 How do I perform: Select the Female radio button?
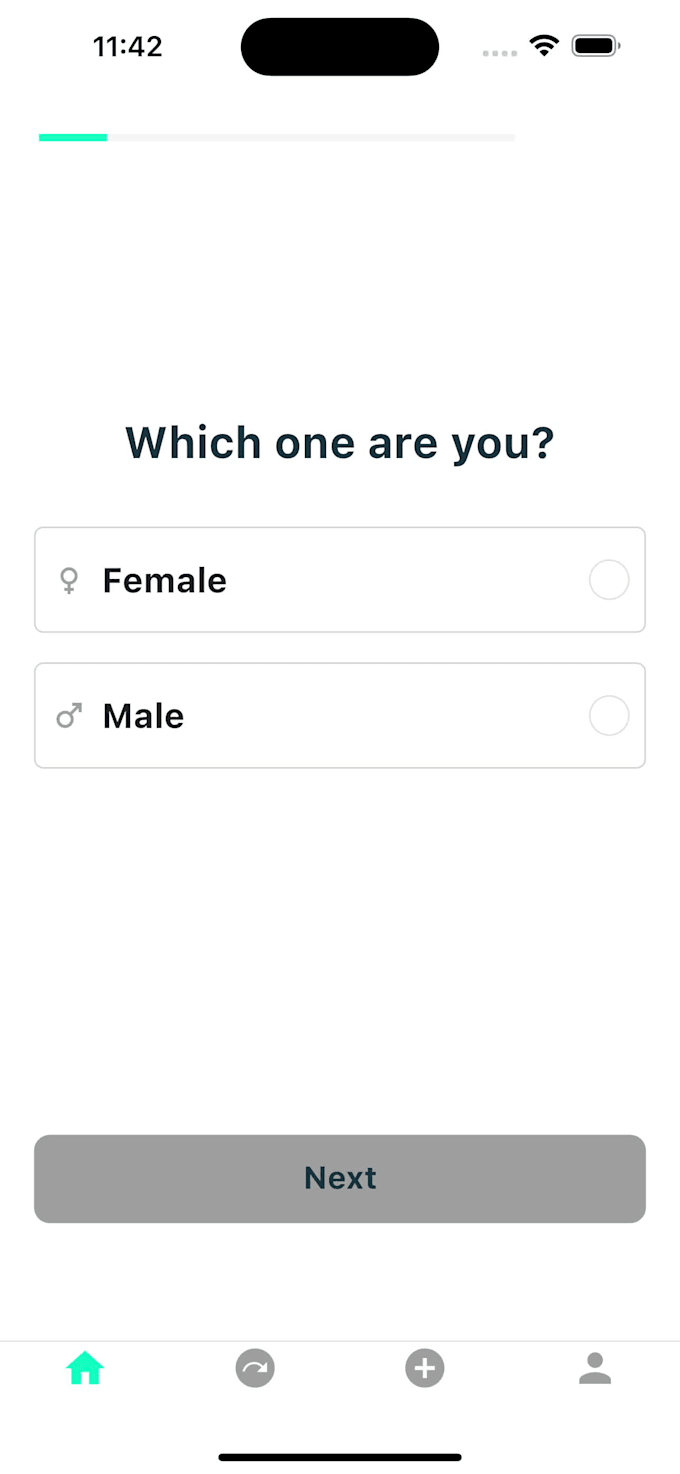click(609, 580)
